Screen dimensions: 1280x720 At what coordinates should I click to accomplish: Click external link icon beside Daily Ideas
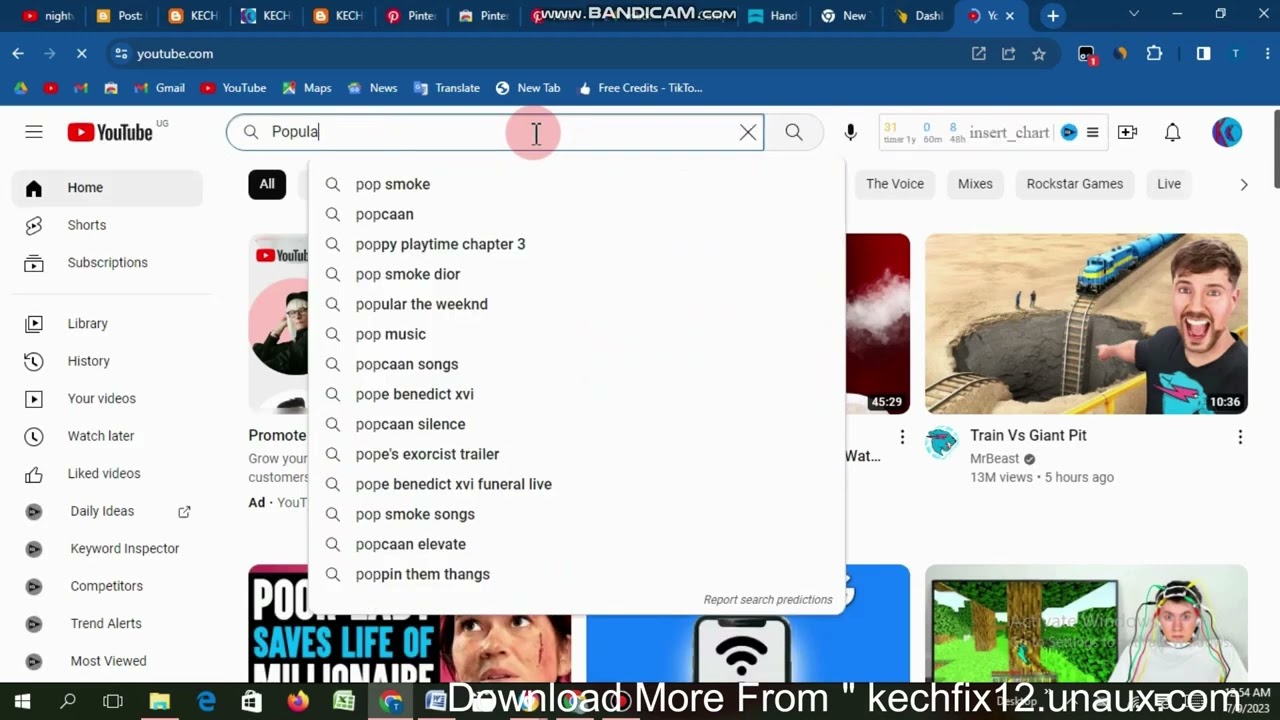184,511
